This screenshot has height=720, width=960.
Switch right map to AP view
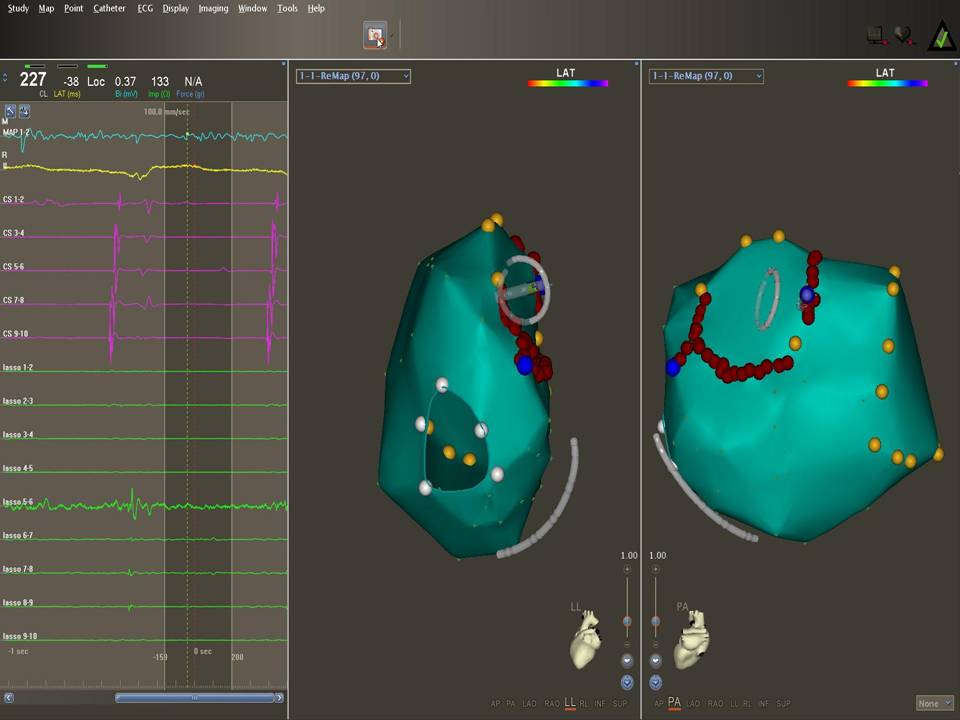[658, 704]
